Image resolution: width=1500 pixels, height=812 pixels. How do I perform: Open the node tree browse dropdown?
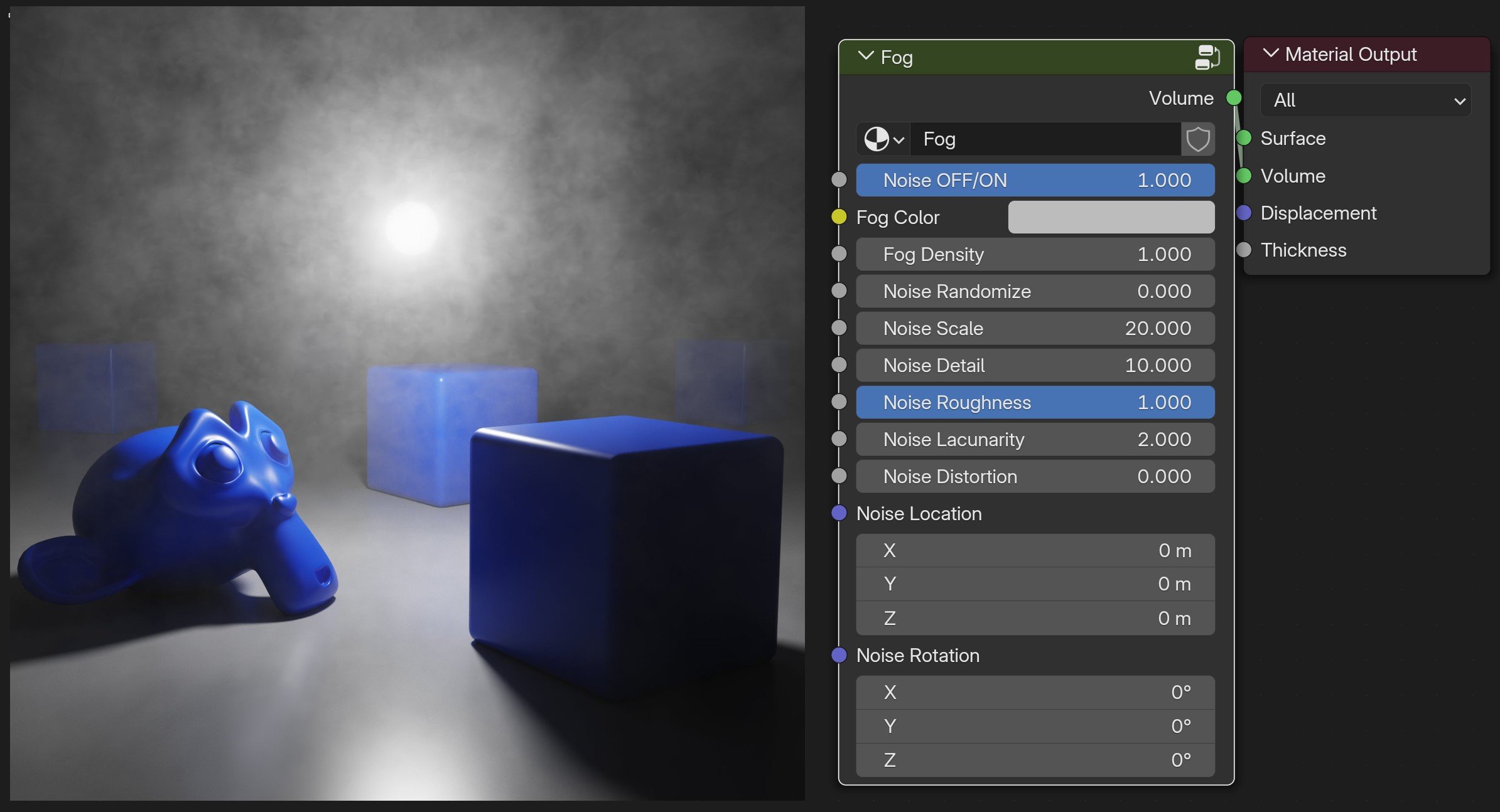click(883, 139)
